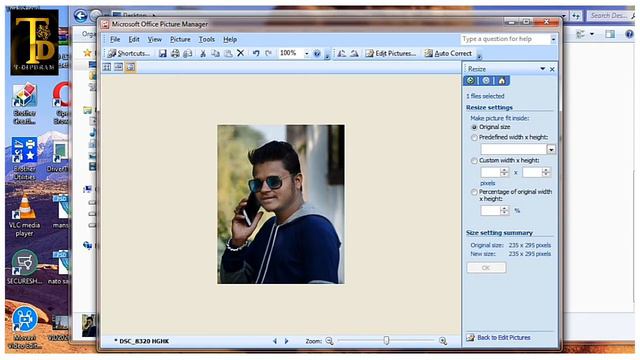Click the Send picture by mail icon

click(188, 53)
